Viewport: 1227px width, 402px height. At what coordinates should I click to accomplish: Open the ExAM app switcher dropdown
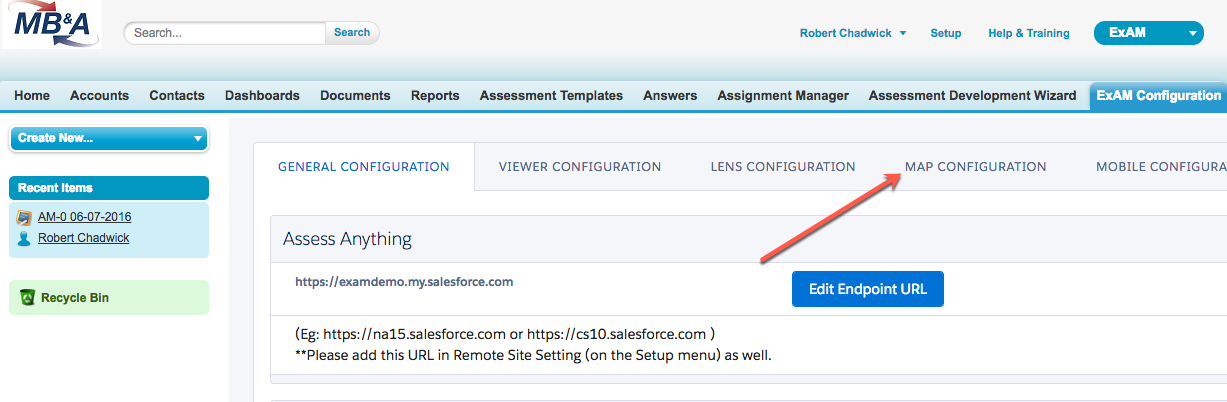click(1148, 33)
